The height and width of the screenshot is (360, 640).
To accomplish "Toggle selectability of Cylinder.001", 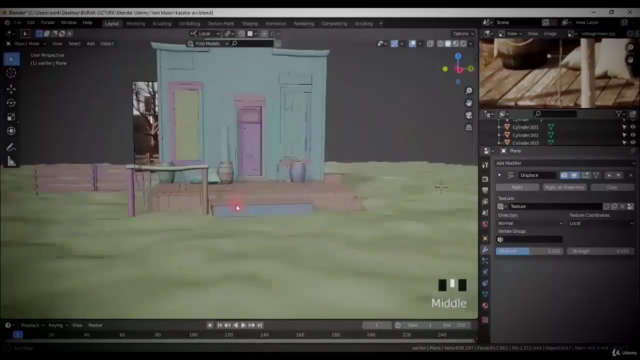I will click(x=624, y=127).
